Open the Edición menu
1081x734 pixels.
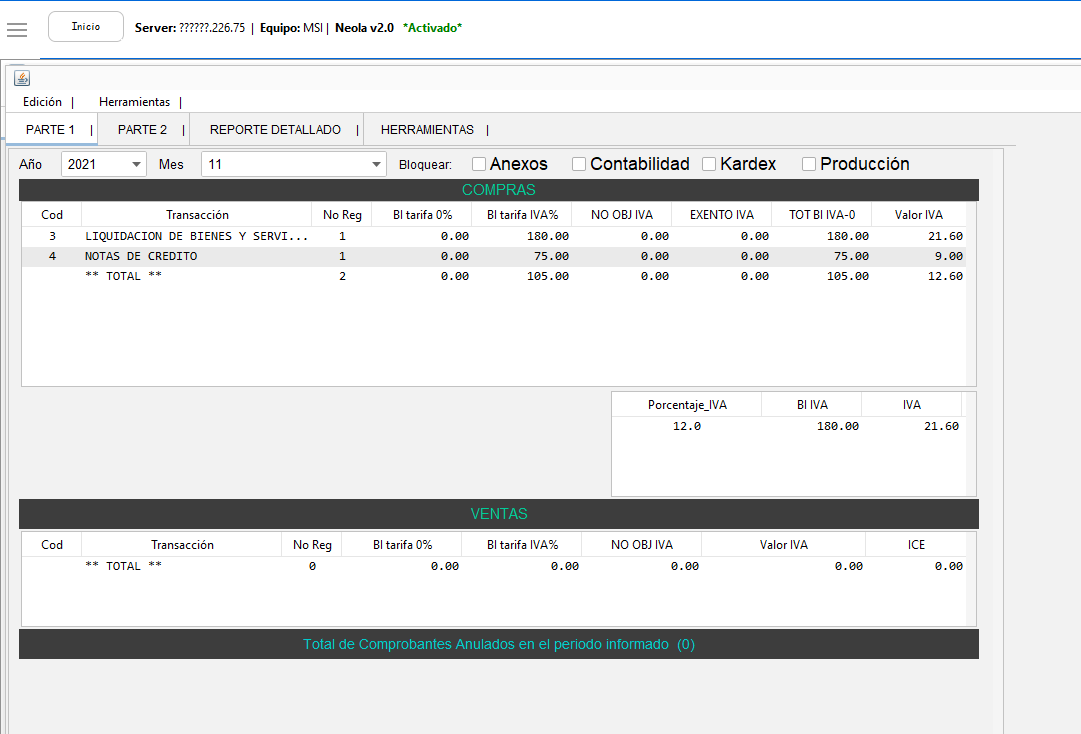pyautogui.click(x=42, y=102)
